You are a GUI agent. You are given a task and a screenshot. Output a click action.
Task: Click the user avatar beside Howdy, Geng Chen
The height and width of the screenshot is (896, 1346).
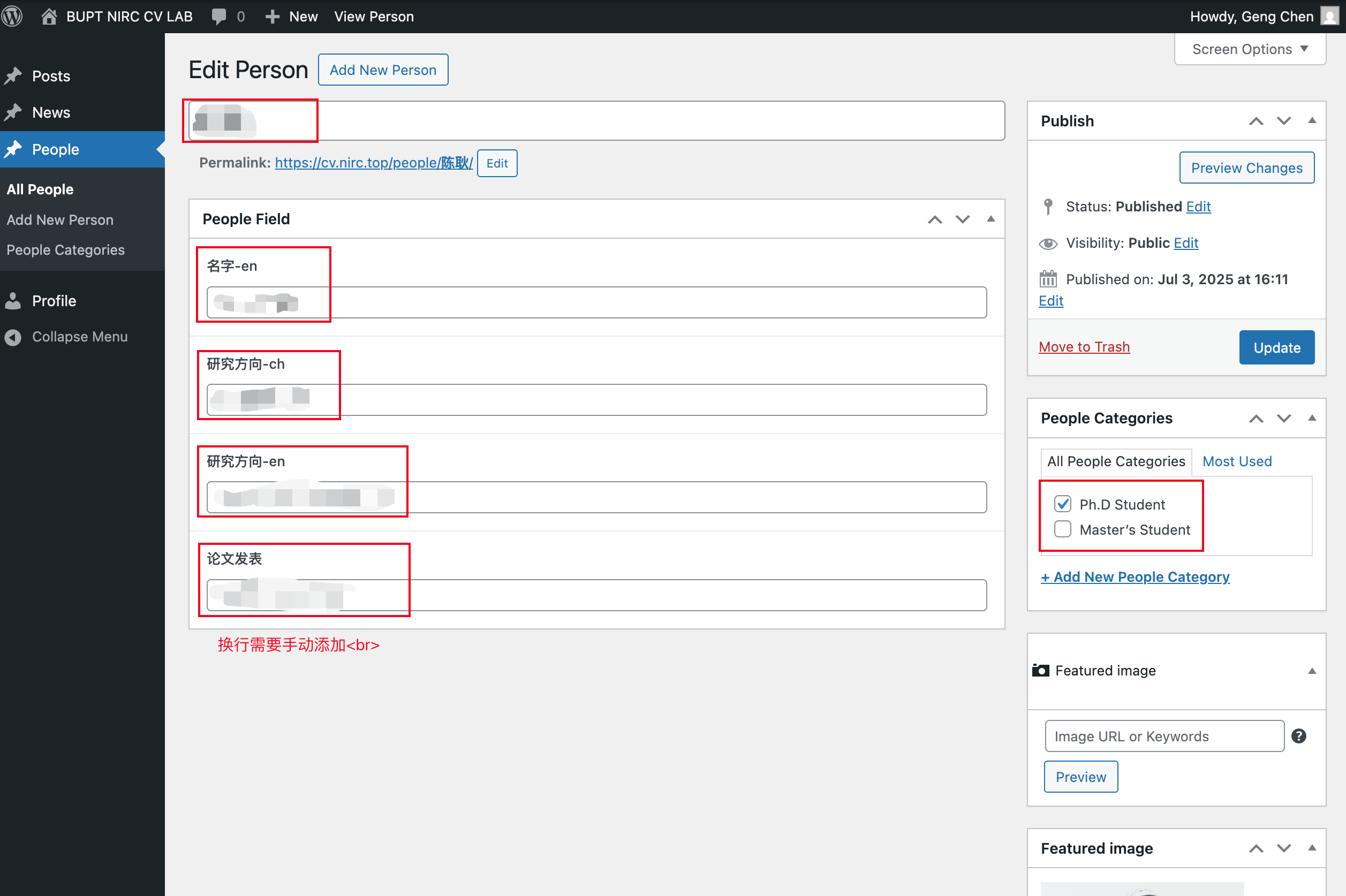click(x=1329, y=16)
